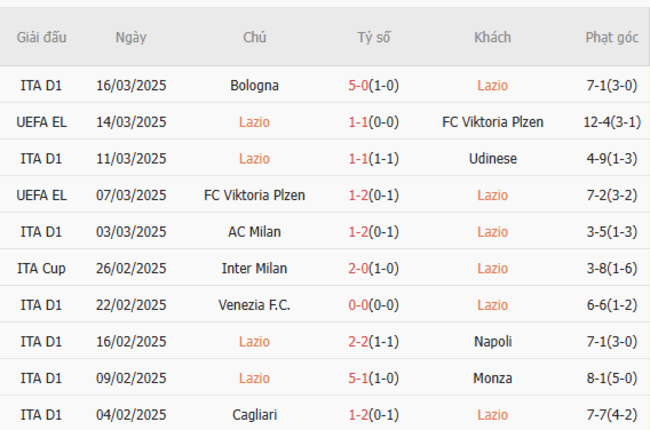Click the 2-2 score against Napoli
Viewport: 650px width, 430px height.
[374, 342]
